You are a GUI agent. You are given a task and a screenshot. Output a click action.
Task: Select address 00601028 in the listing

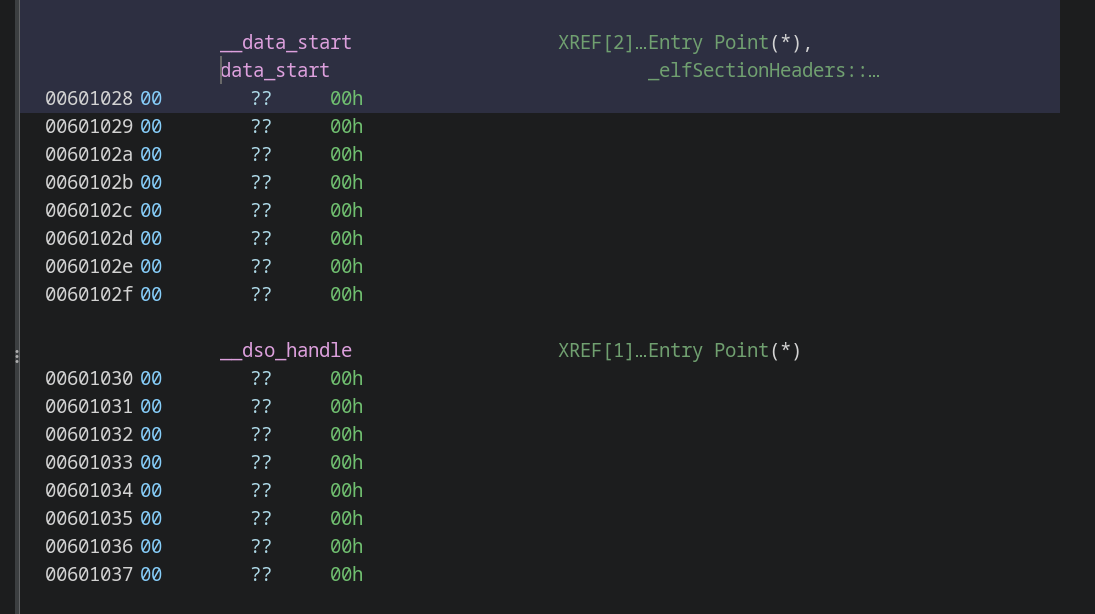(x=89, y=98)
